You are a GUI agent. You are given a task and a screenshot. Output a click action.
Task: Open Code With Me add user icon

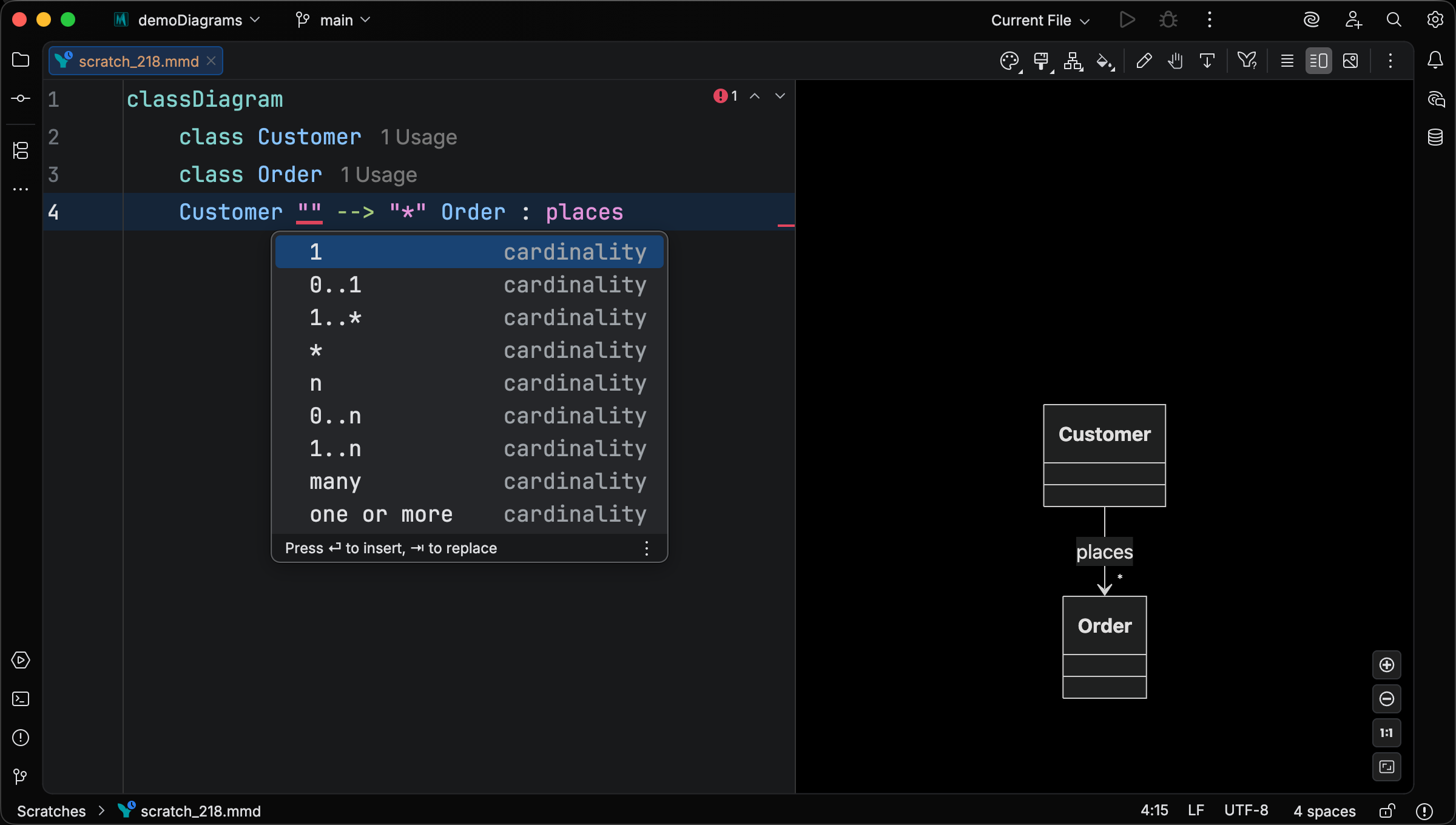tap(1353, 20)
